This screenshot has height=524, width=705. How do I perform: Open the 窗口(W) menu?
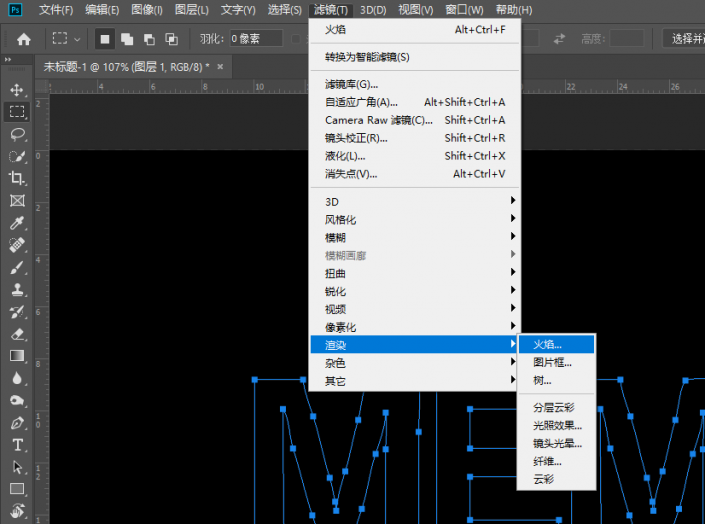point(464,9)
